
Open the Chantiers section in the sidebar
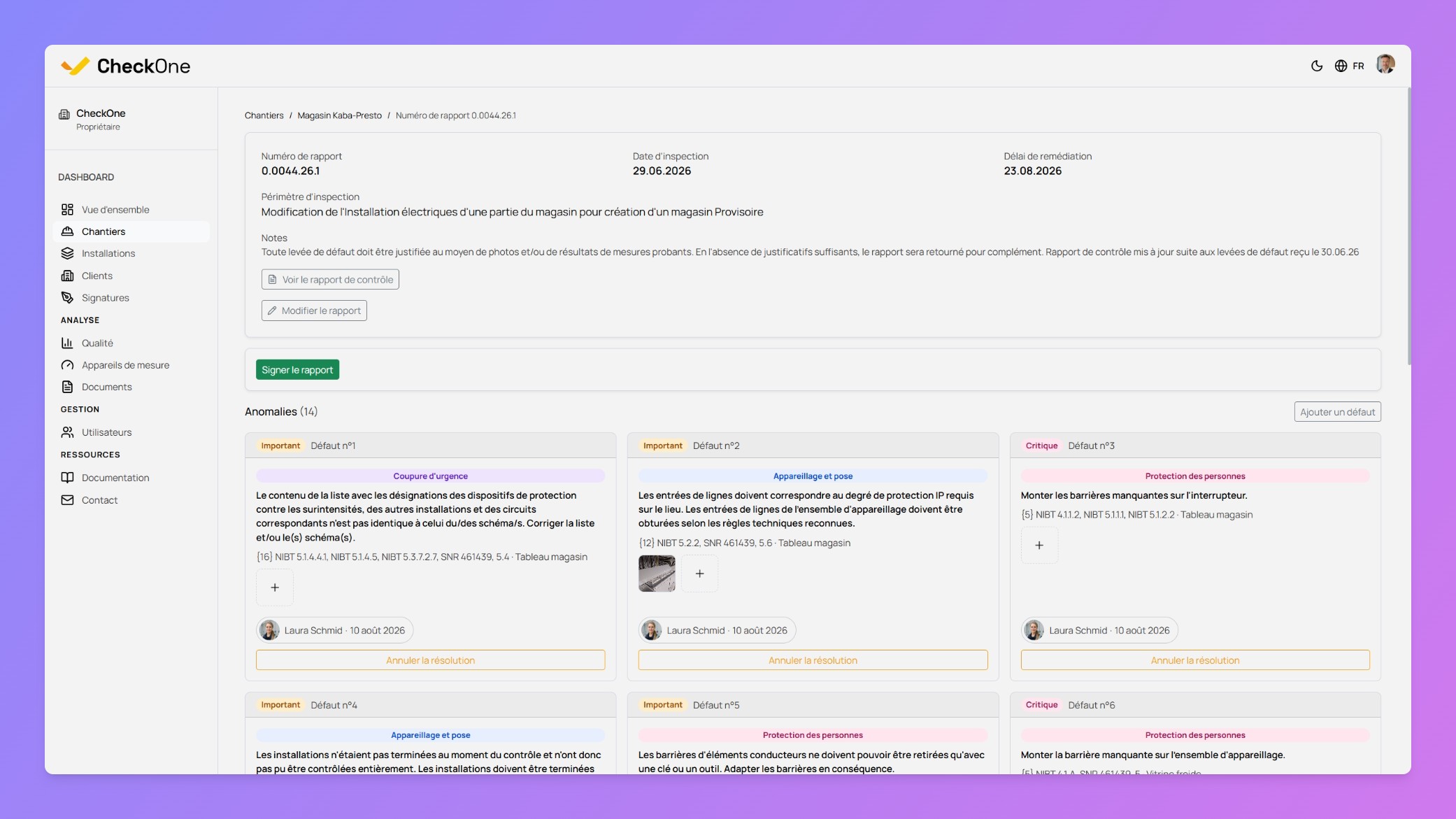click(x=131, y=232)
